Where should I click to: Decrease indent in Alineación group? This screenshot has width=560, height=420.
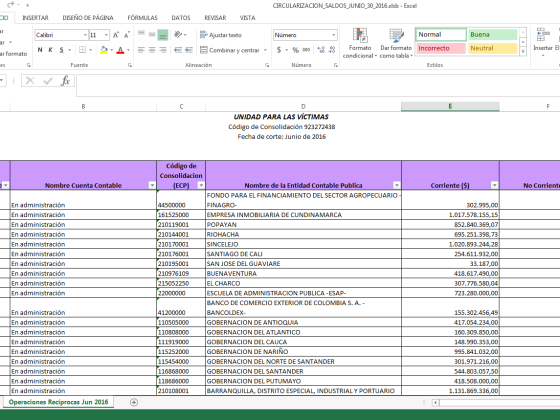click(178, 50)
